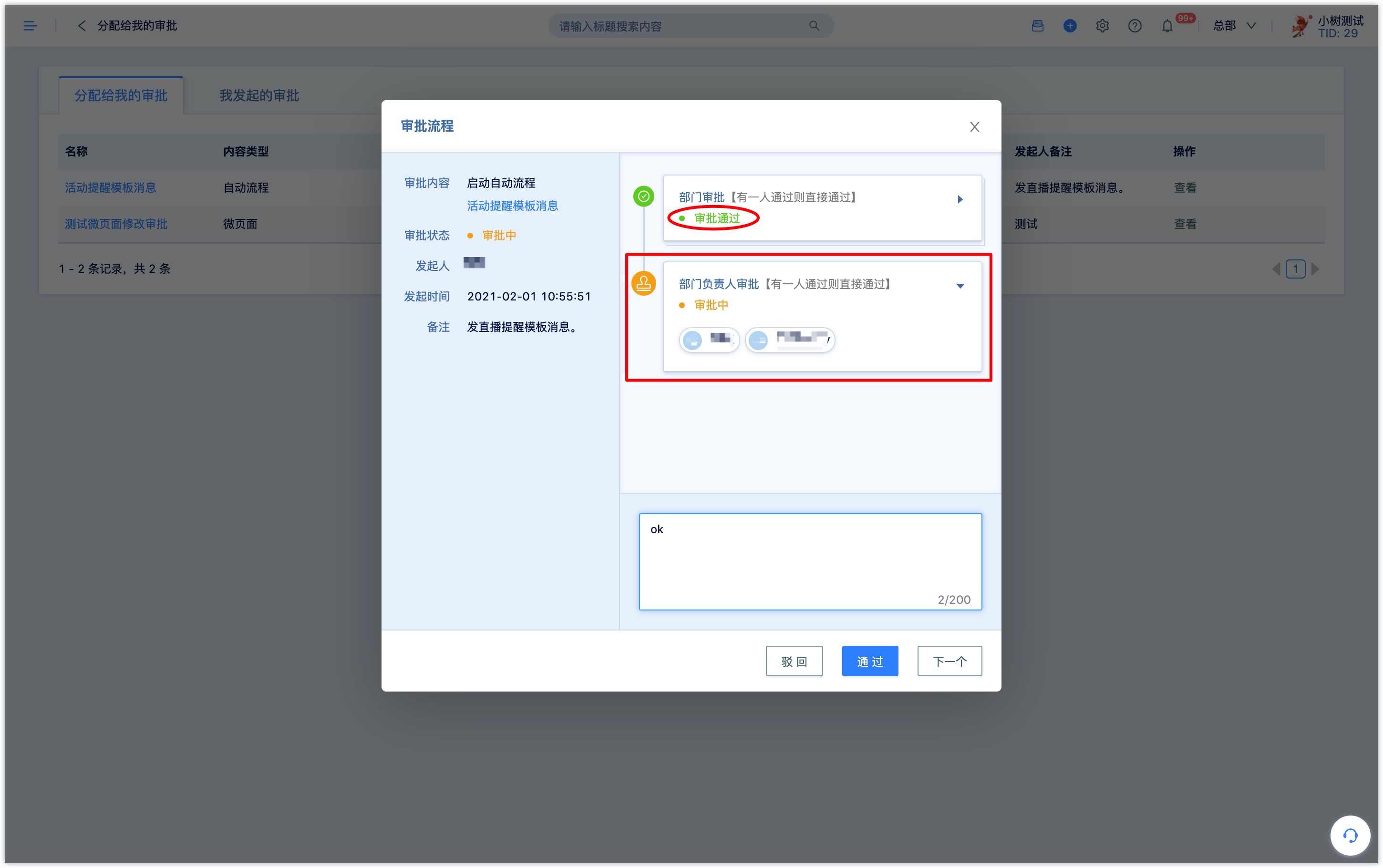The height and width of the screenshot is (868, 1383).
Task: Go back using the header arrow
Action: (82, 26)
